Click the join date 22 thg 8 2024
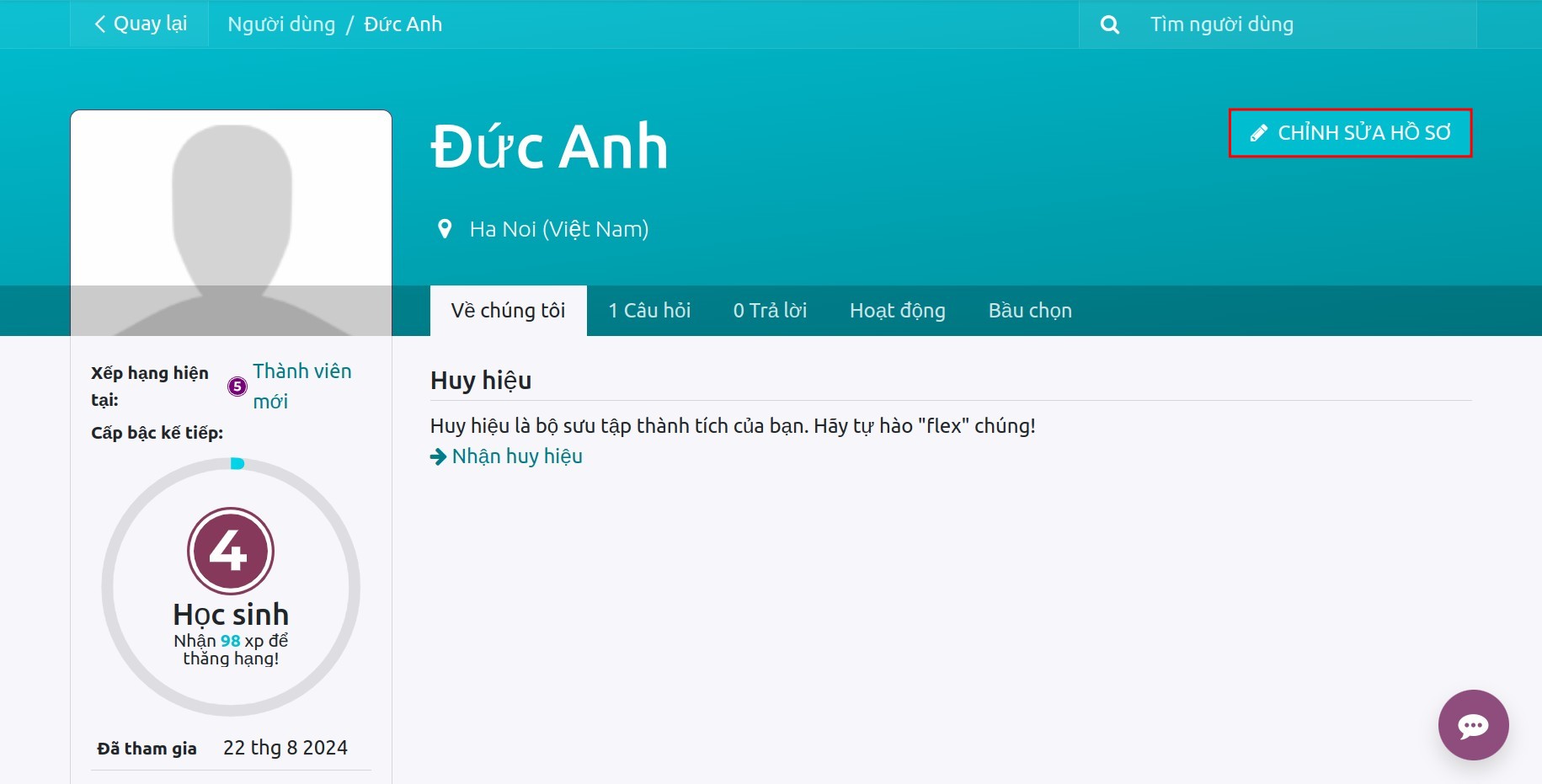The width and height of the screenshot is (1542, 784). tap(285, 748)
